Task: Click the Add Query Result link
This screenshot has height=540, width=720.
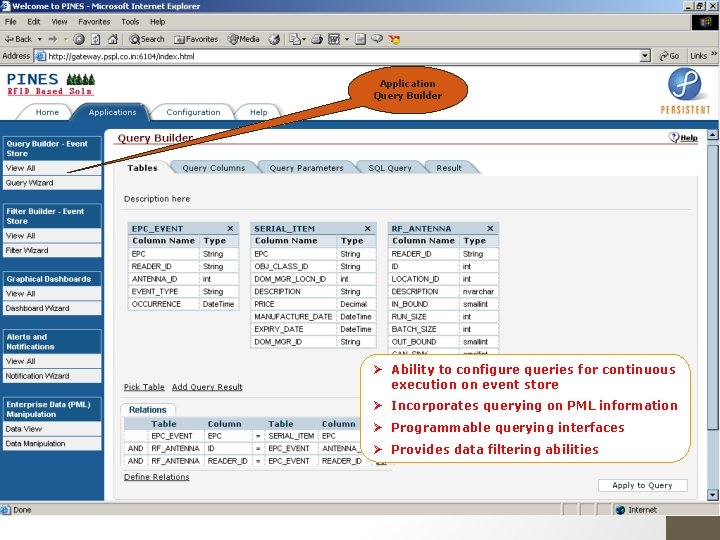Action: (207, 387)
